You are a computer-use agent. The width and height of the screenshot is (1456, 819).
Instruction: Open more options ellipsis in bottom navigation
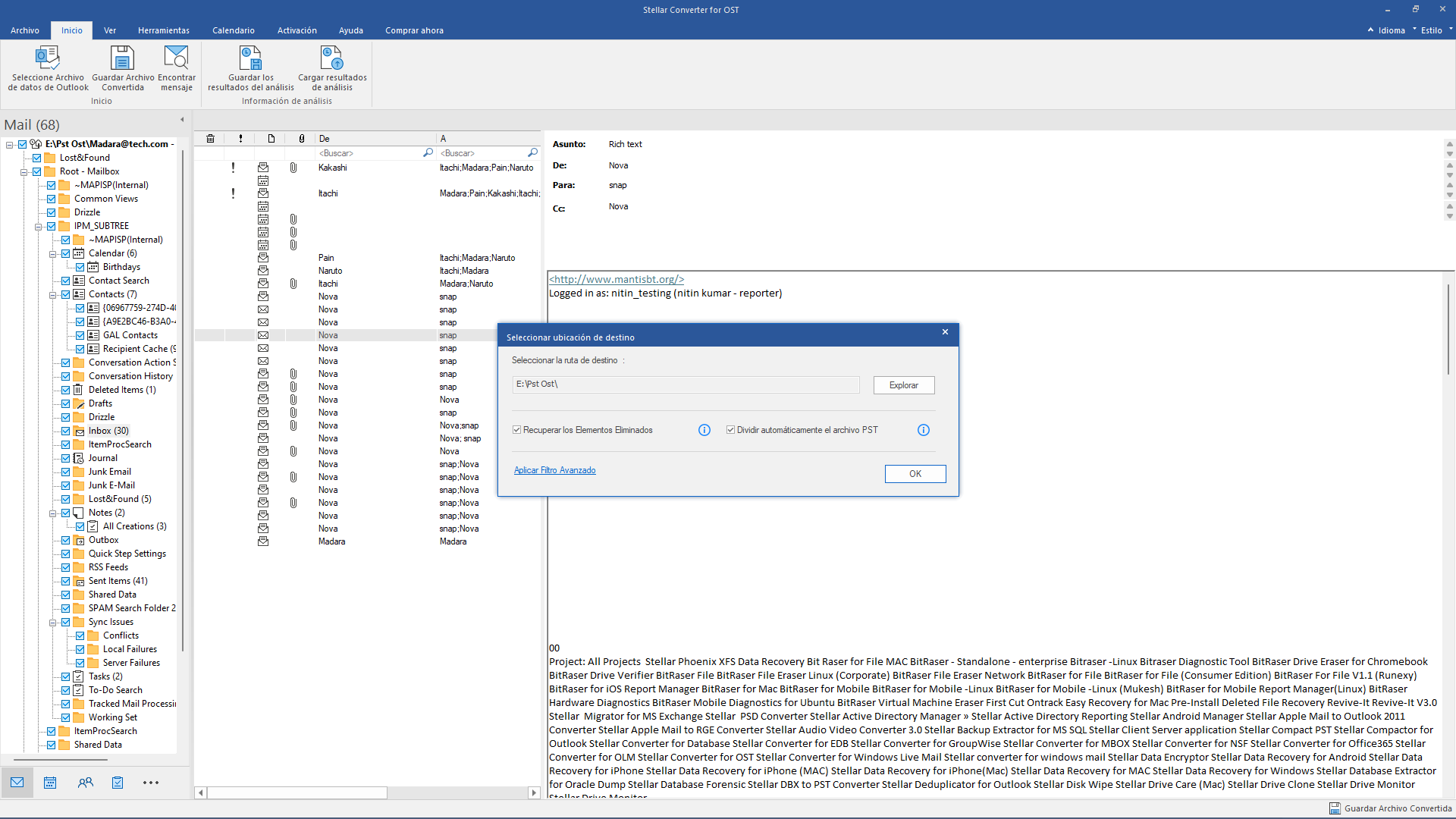(x=151, y=783)
